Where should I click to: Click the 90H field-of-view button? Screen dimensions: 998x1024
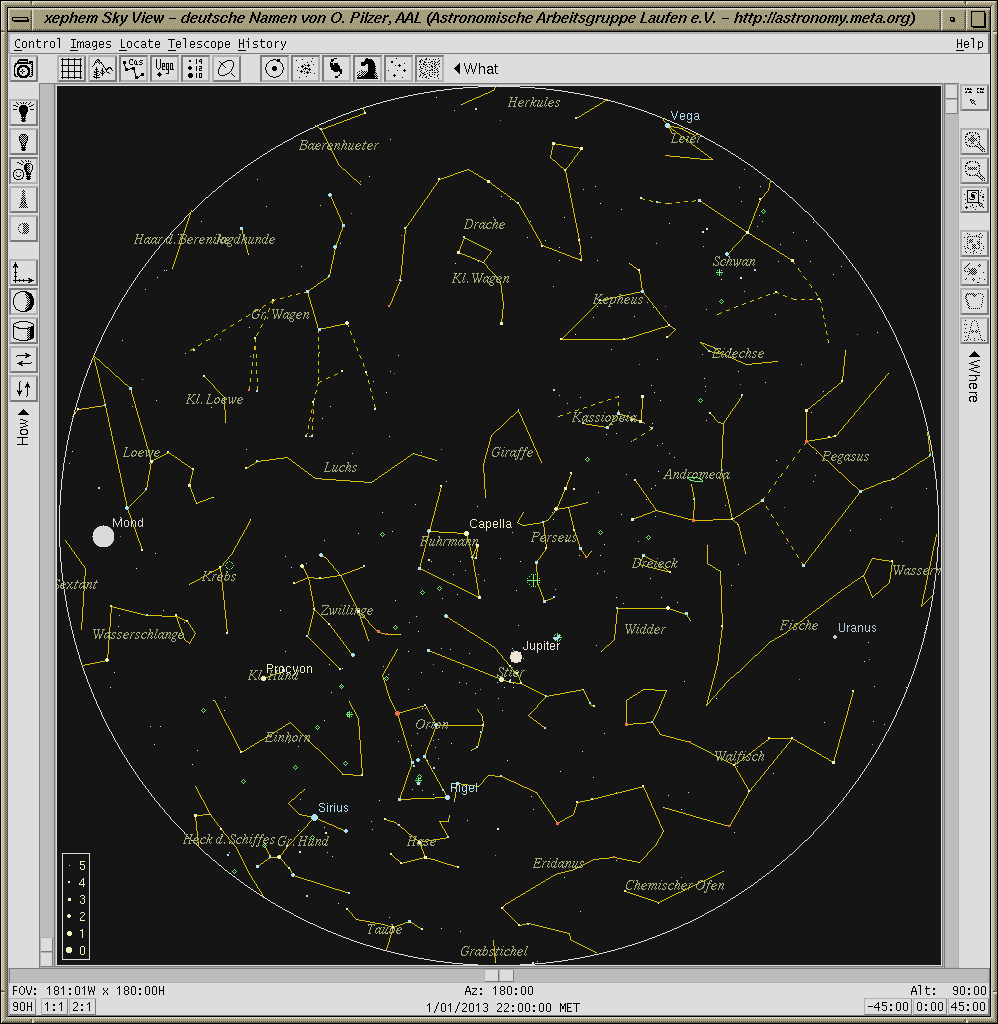(x=23, y=1006)
